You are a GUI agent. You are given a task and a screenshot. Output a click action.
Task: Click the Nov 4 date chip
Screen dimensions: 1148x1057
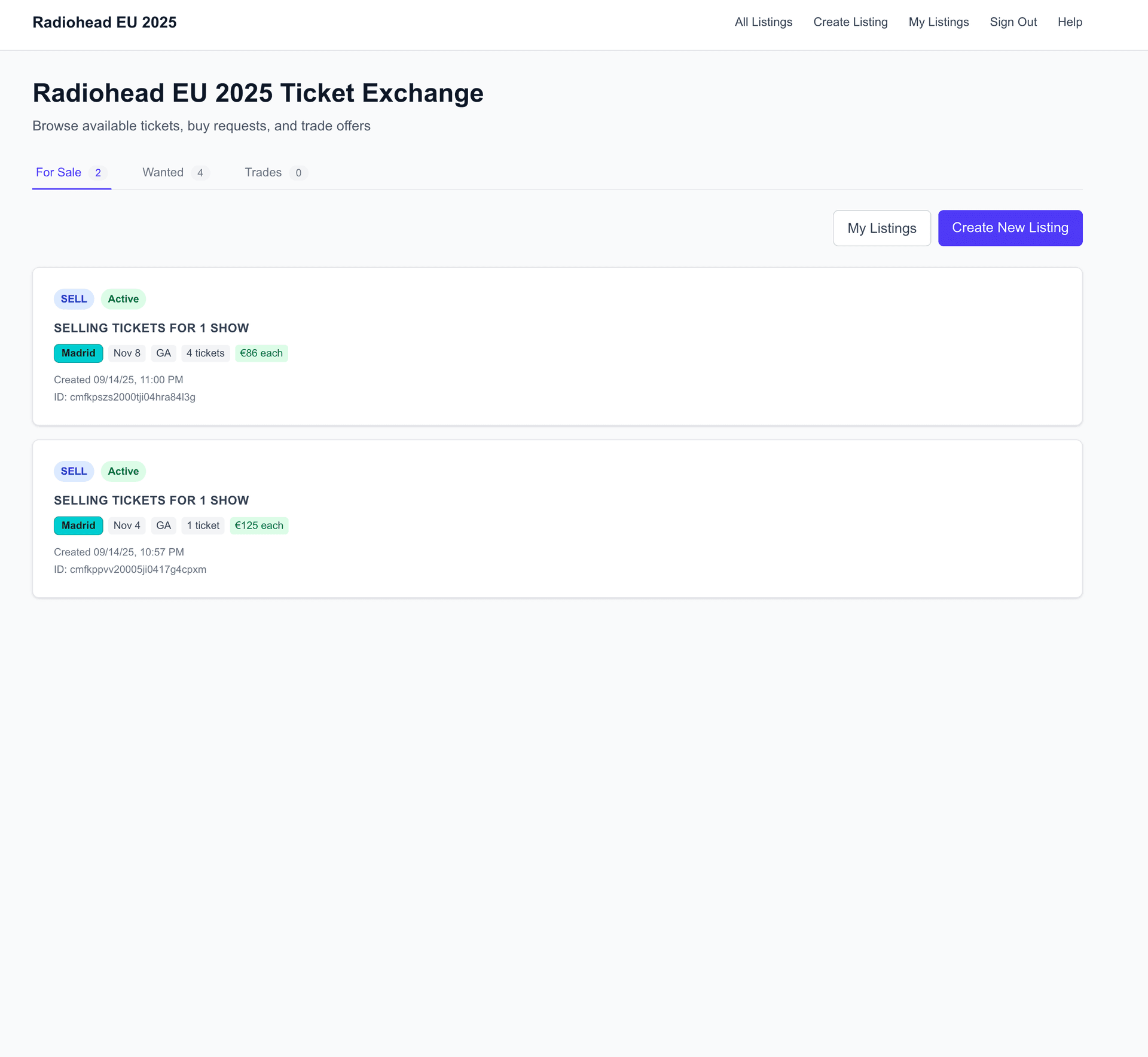[127, 526]
